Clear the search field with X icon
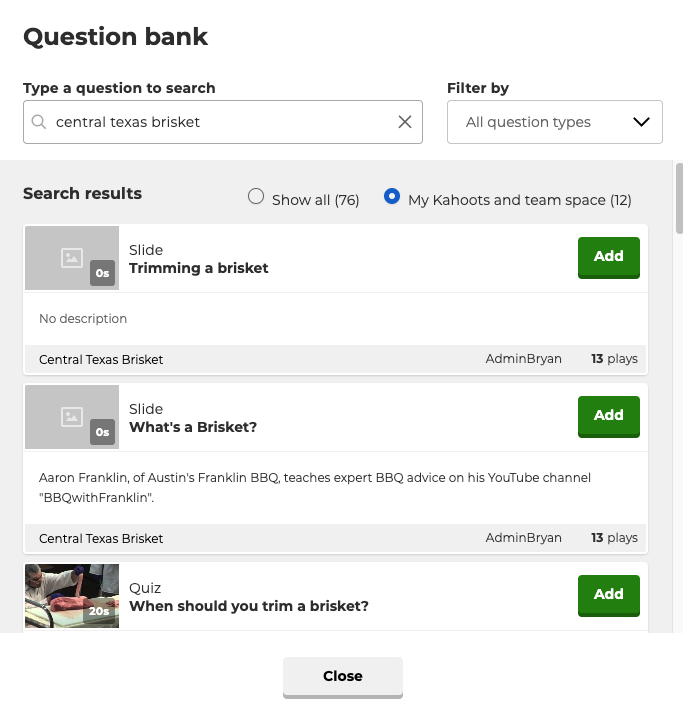 coord(405,122)
